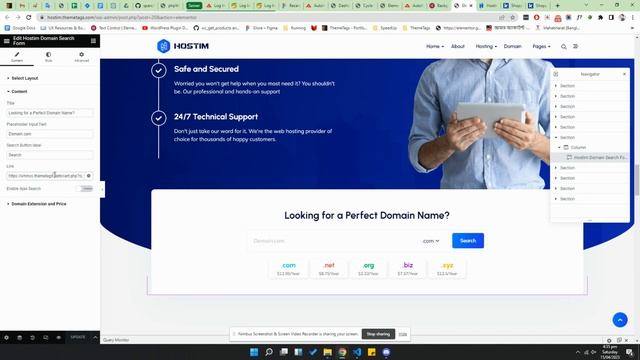Viewport: 640px width, 360px height.
Task: Open a new browser tab
Action: [557, 6]
